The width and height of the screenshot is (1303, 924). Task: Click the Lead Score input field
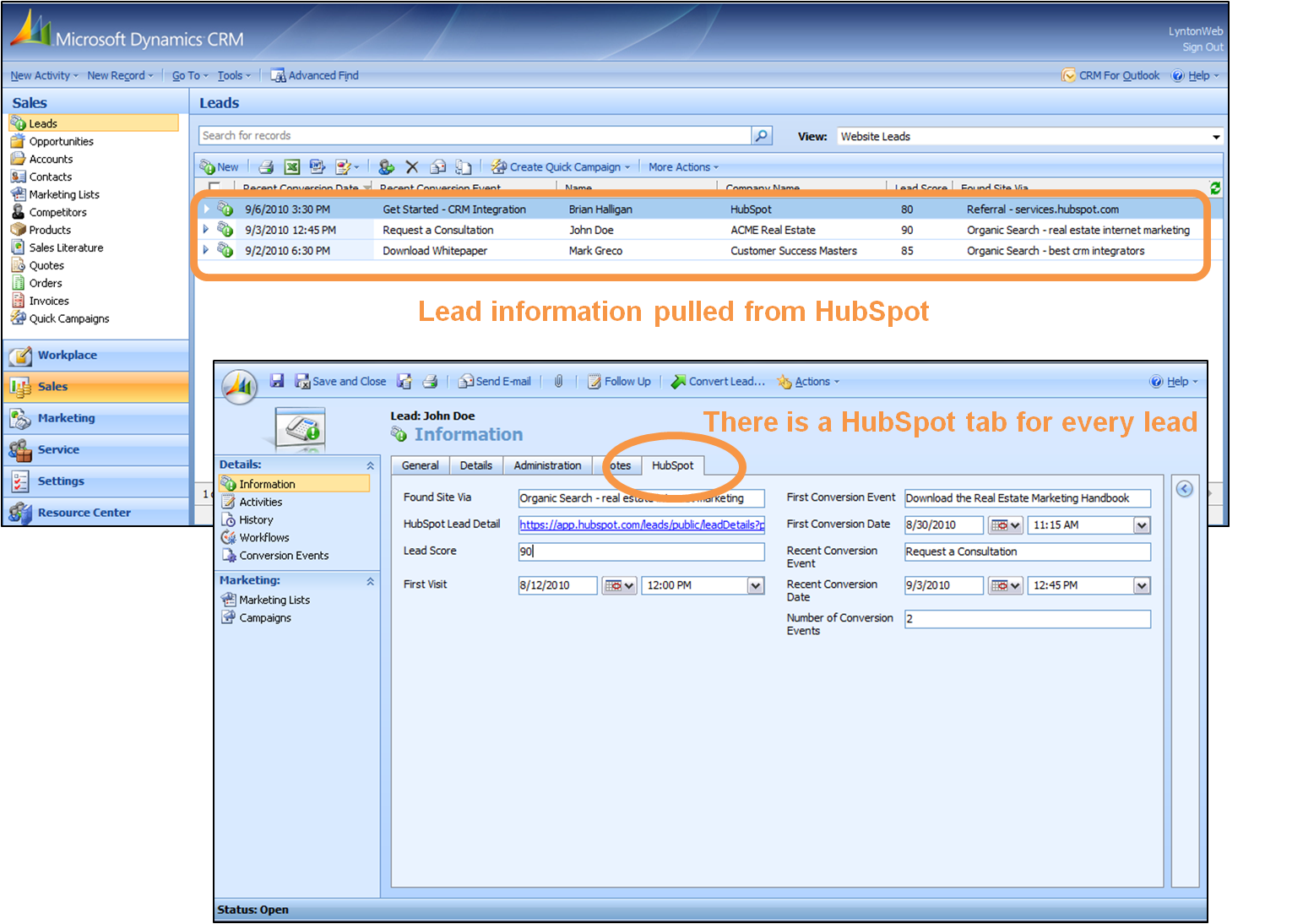641,552
